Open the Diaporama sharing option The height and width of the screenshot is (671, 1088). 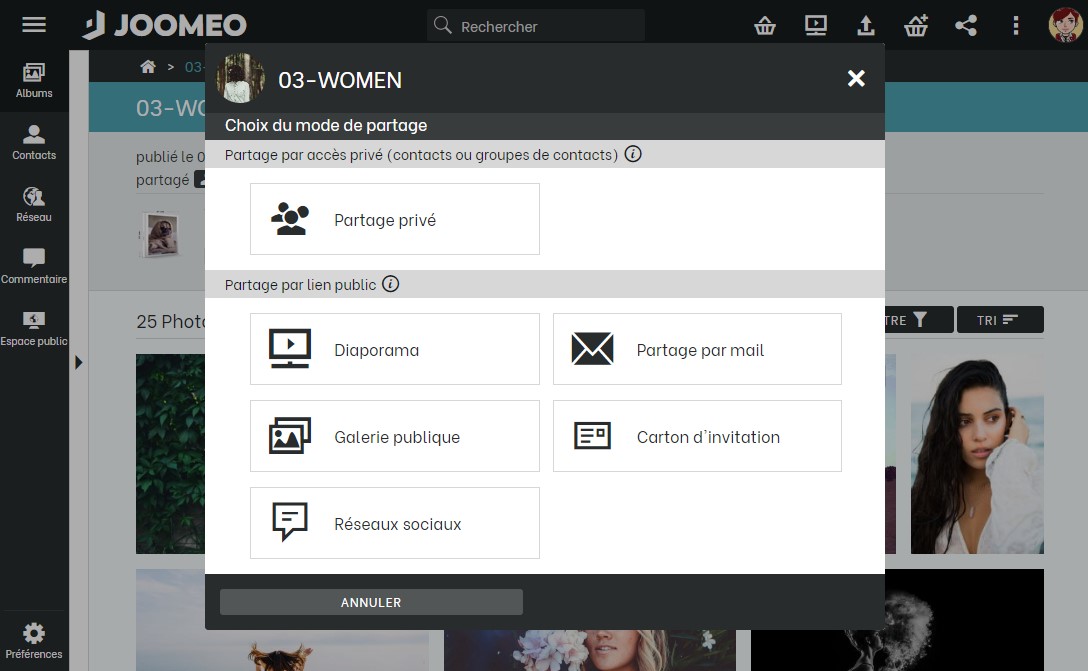tap(394, 349)
